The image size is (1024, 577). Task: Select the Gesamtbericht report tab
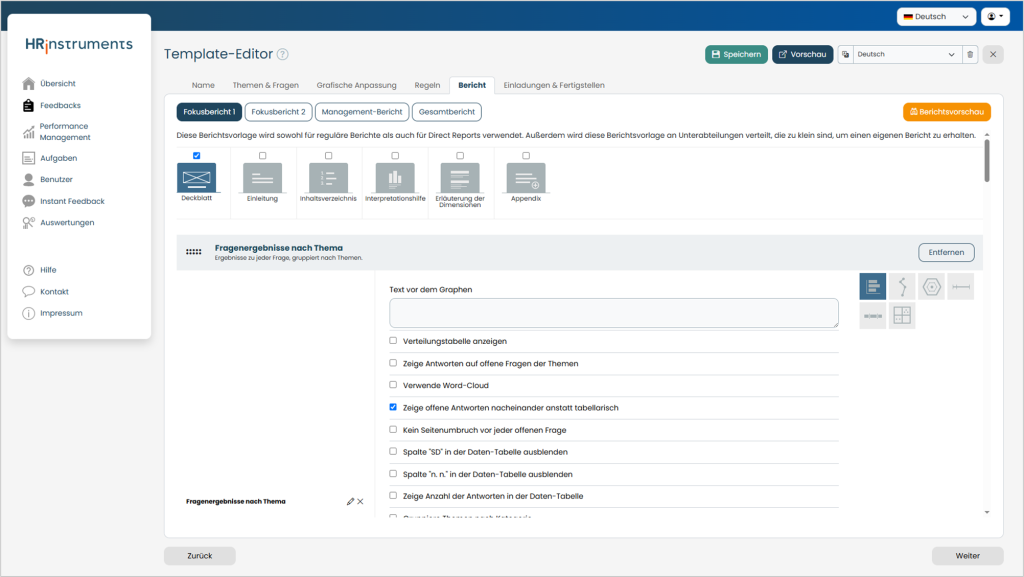tap(447, 112)
